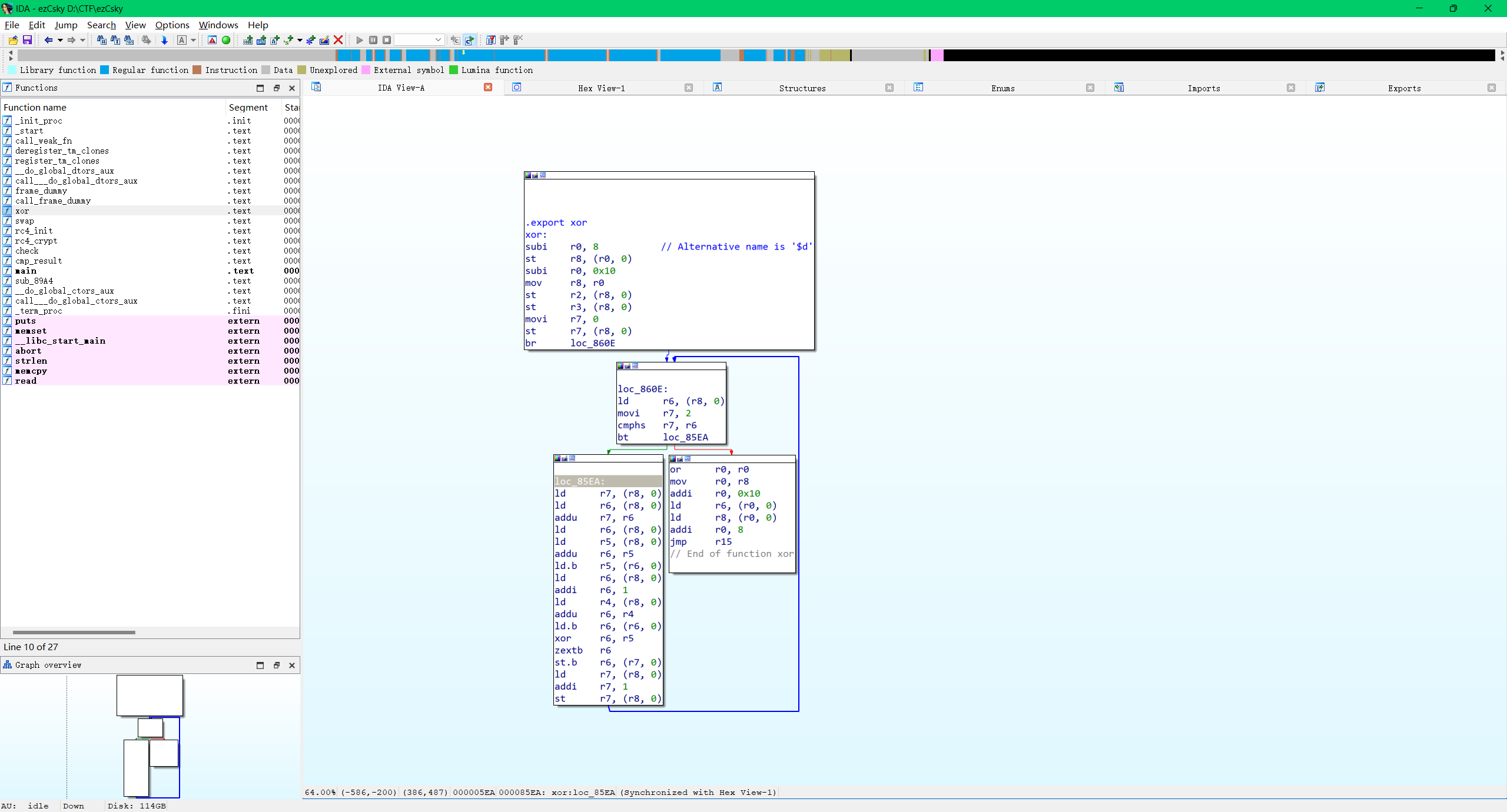This screenshot has height=812, width=1507.
Task: Select the rc4_crypt function row
Action: [150, 241]
